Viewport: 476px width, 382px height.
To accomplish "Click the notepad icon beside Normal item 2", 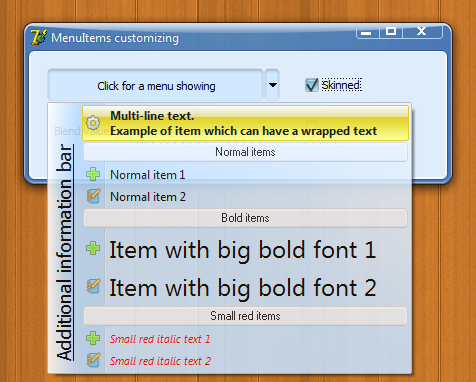I will point(93,196).
